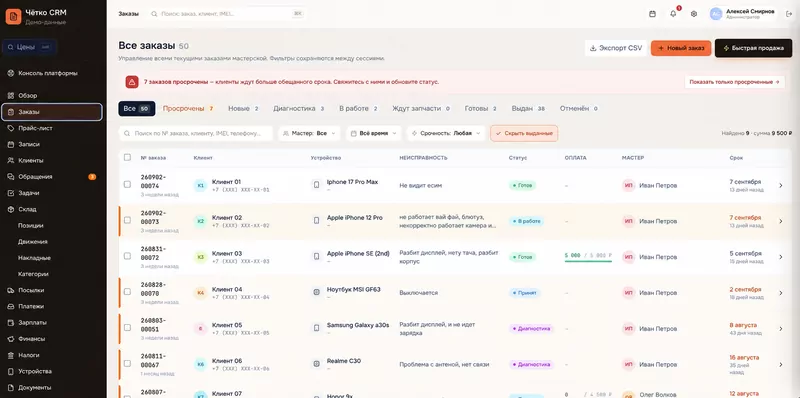Click the Чётко CRM logo icon
800x398 pixels.
[13, 16]
